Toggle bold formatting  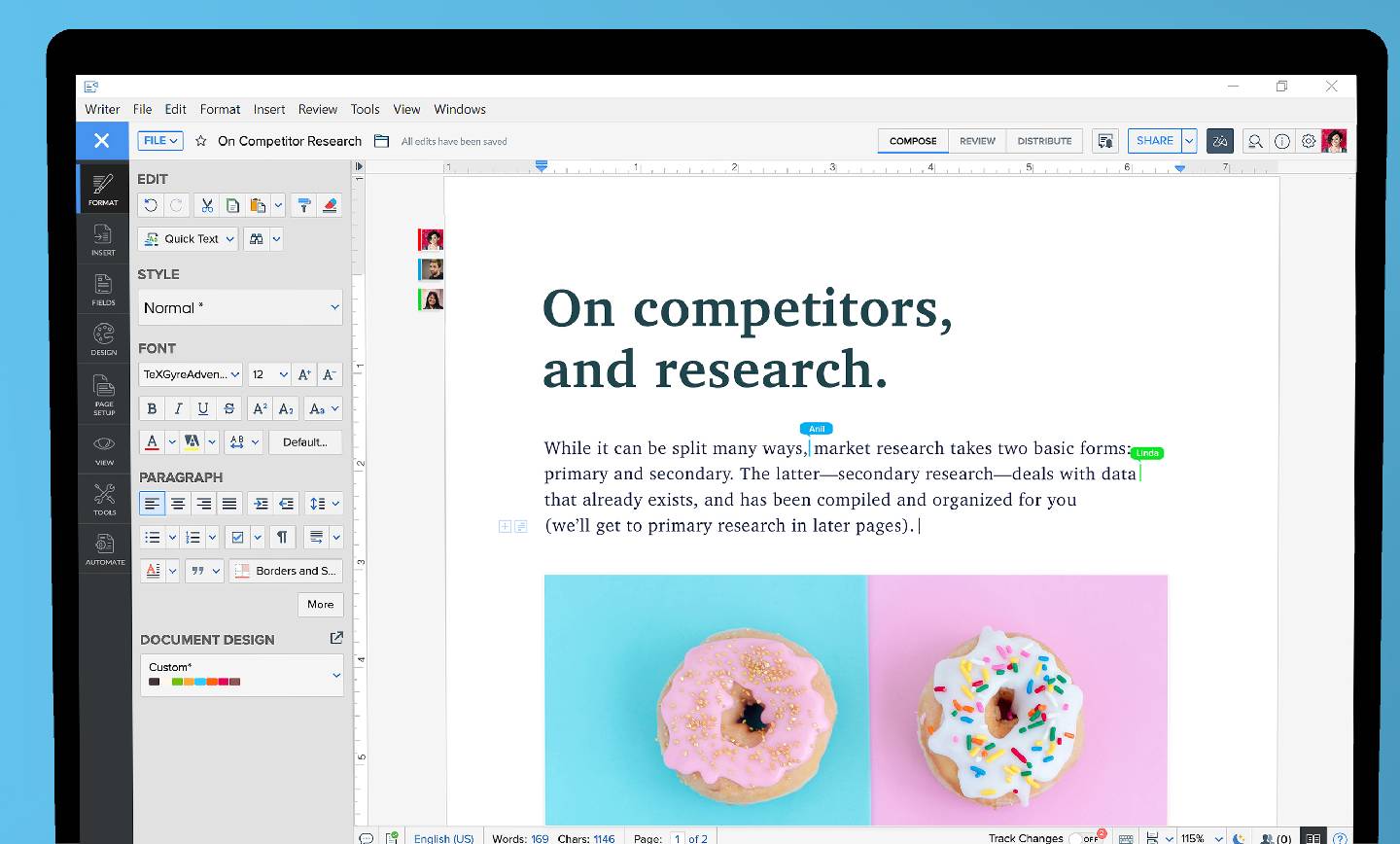click(152, 409)
